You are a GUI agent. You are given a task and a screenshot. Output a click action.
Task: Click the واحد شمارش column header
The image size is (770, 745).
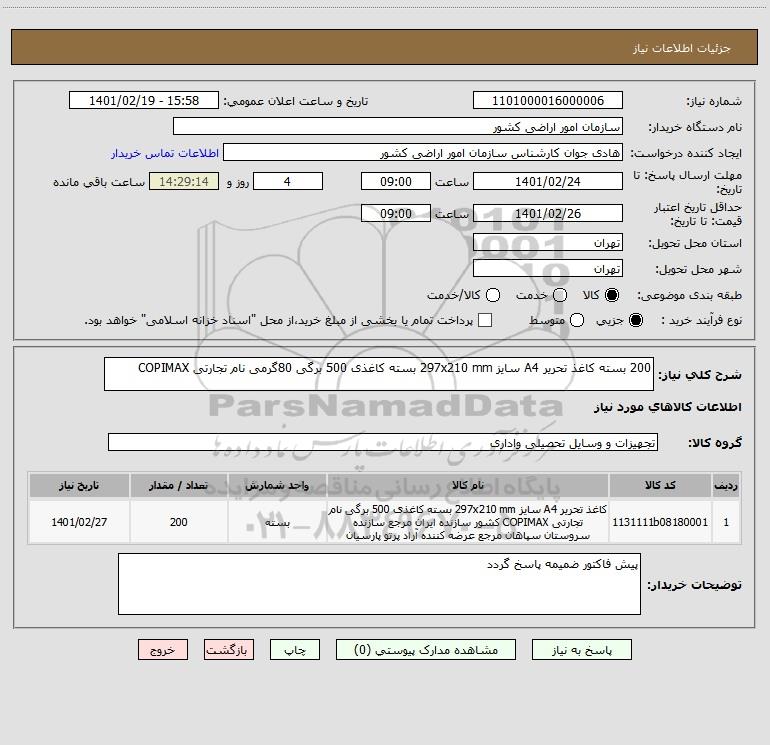click(277, 486)
